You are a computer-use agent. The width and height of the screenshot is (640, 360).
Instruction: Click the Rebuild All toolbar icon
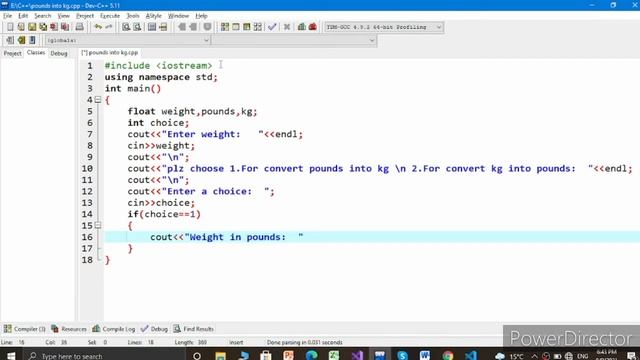(258, 27)
